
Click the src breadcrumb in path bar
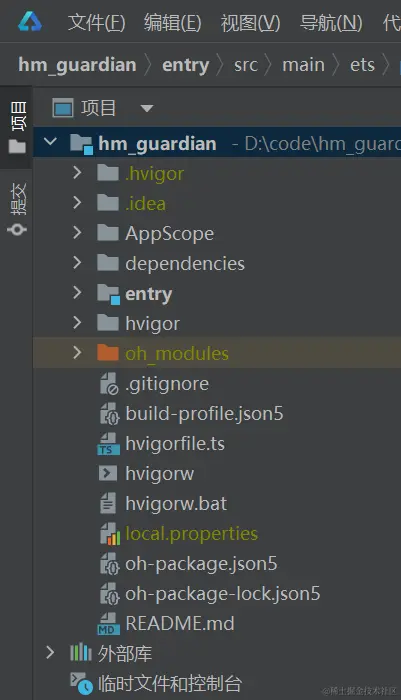pyautogui.click(x=246, y=65)
